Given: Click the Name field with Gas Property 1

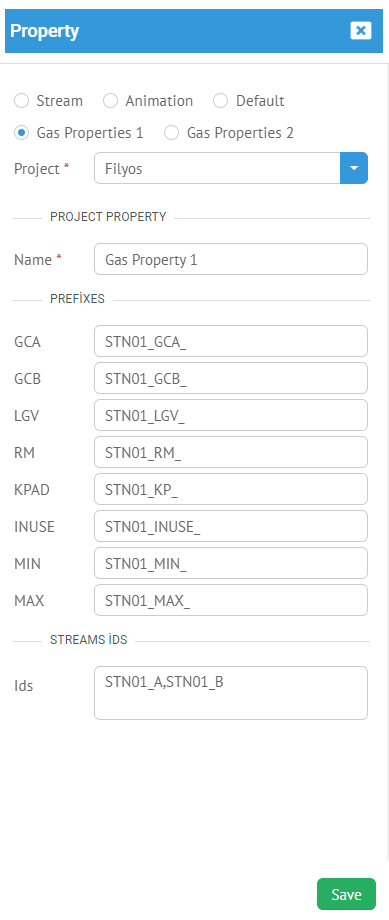Looking at the screenshot, I should point(231,259).
